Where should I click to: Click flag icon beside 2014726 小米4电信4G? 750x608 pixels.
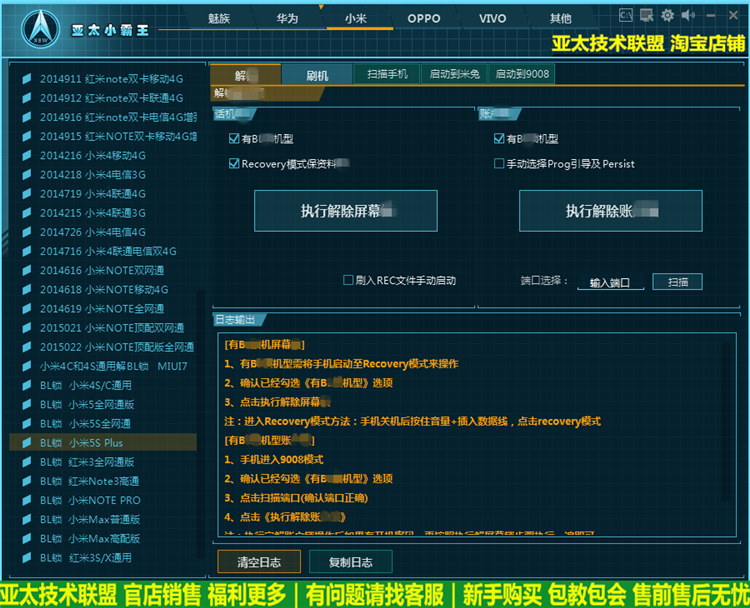[x=27, y=232]
